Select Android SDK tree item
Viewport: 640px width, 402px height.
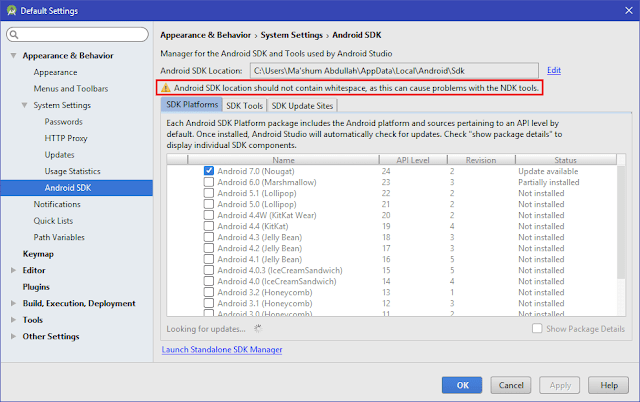(x=77, y=188)
